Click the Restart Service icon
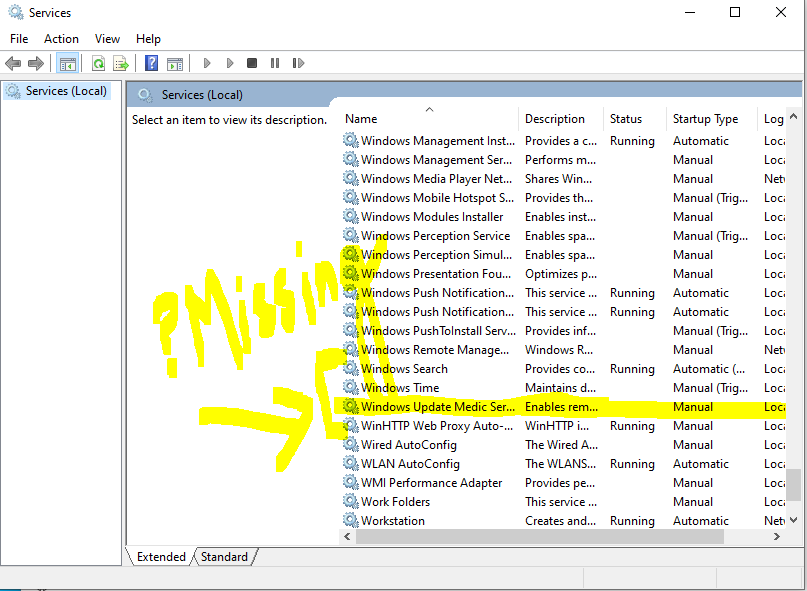Screen dimensions: 807x591 298,63
